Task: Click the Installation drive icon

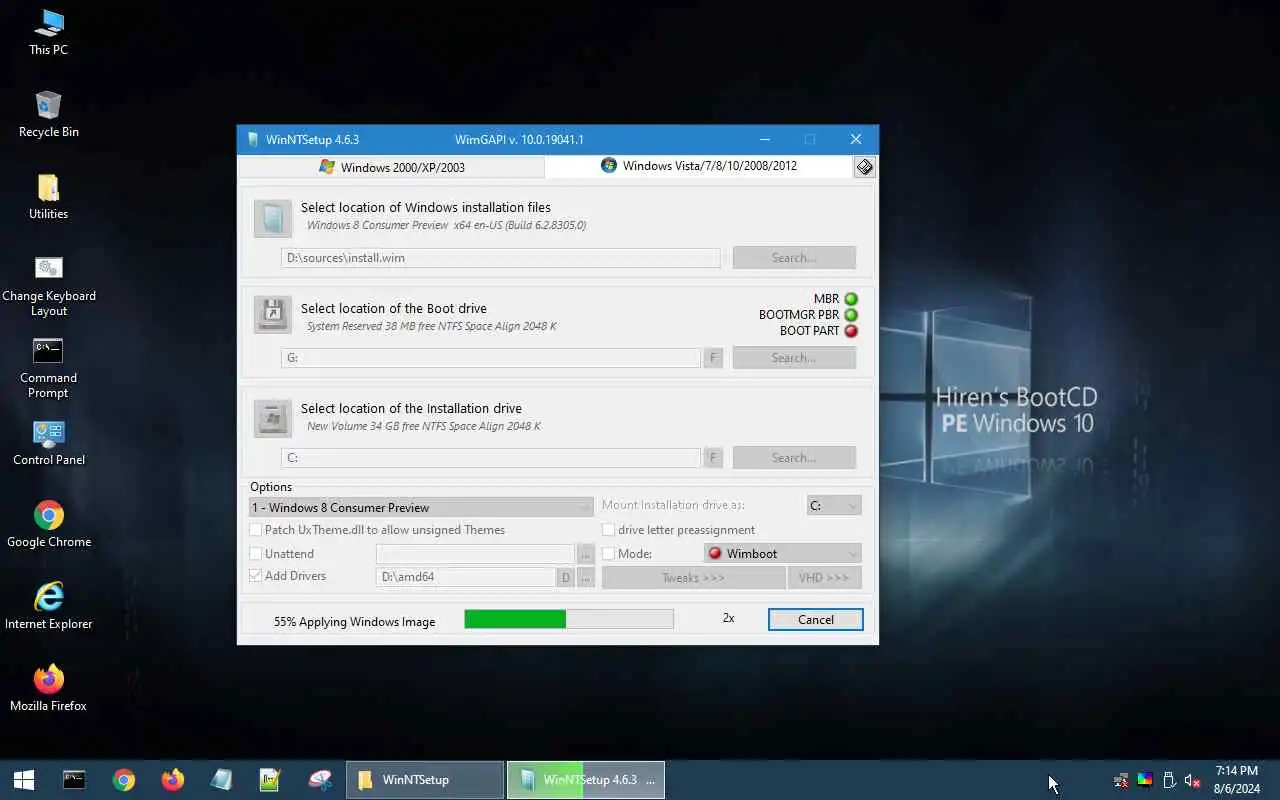Action: click(x=272, y=417)
